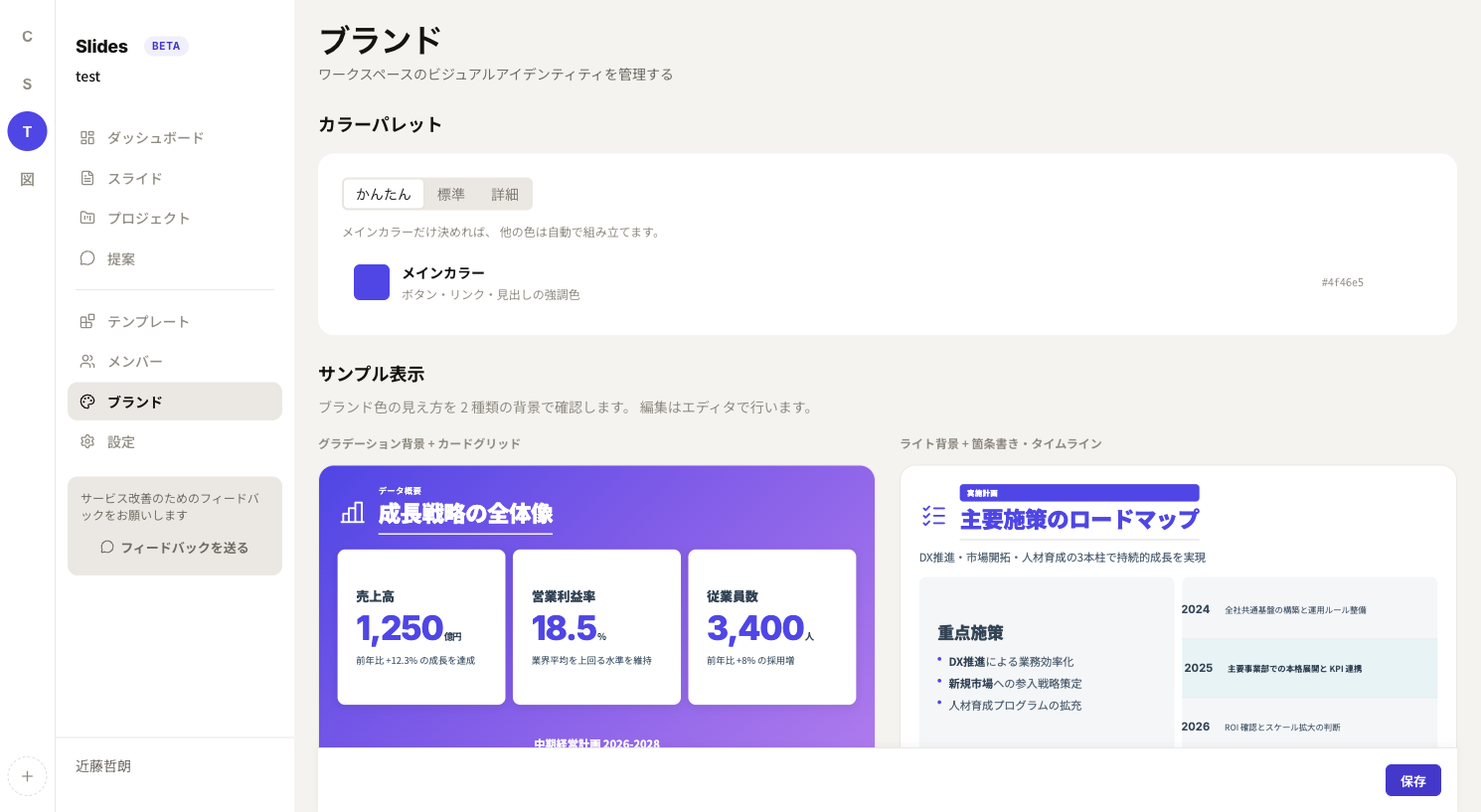
Task: Open 設定 in the sidebar
Action: pos(175,441)
